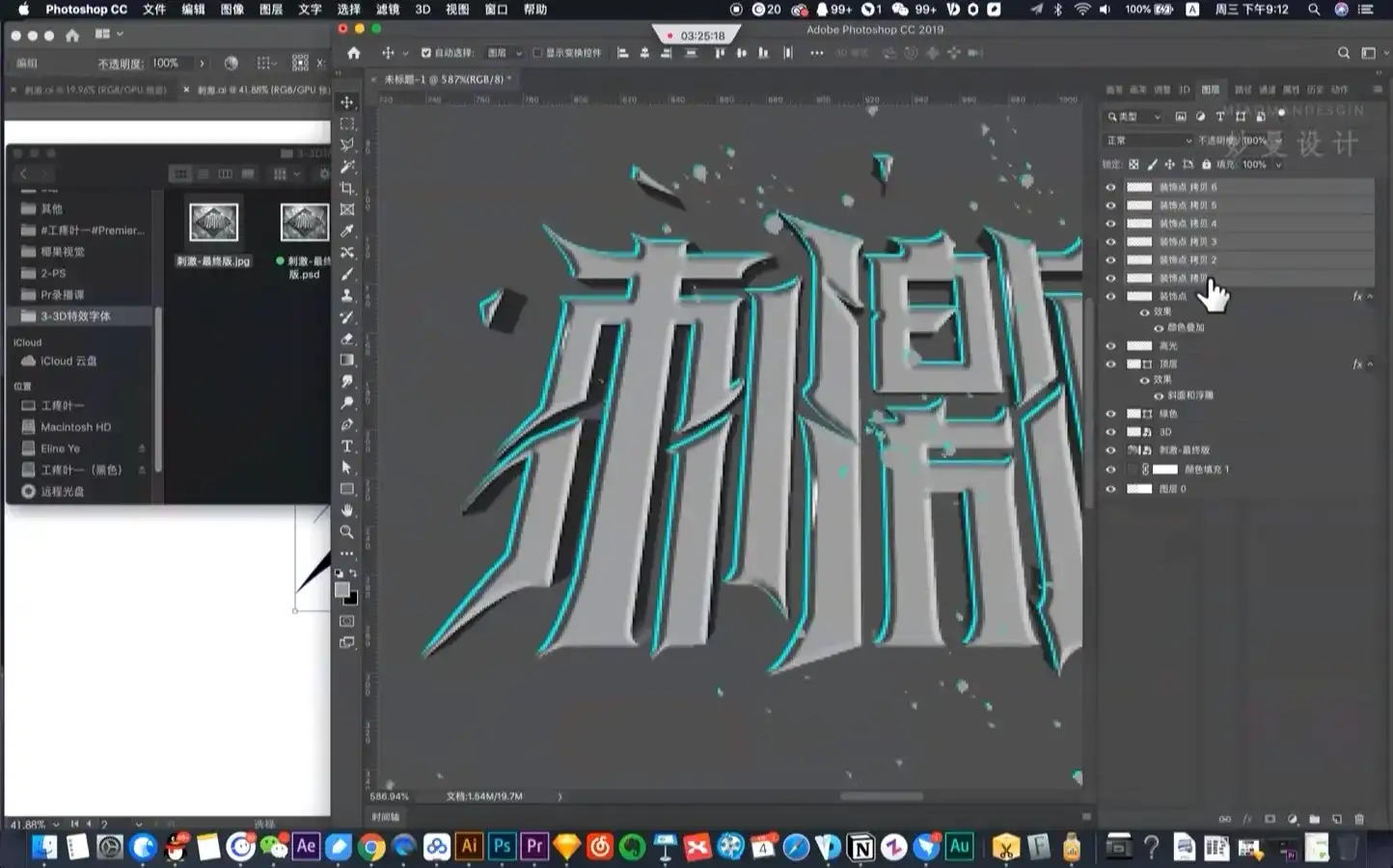Select the Zoom tool
The width and height of the screenshot is (1393, 868).
click(347, 531)
